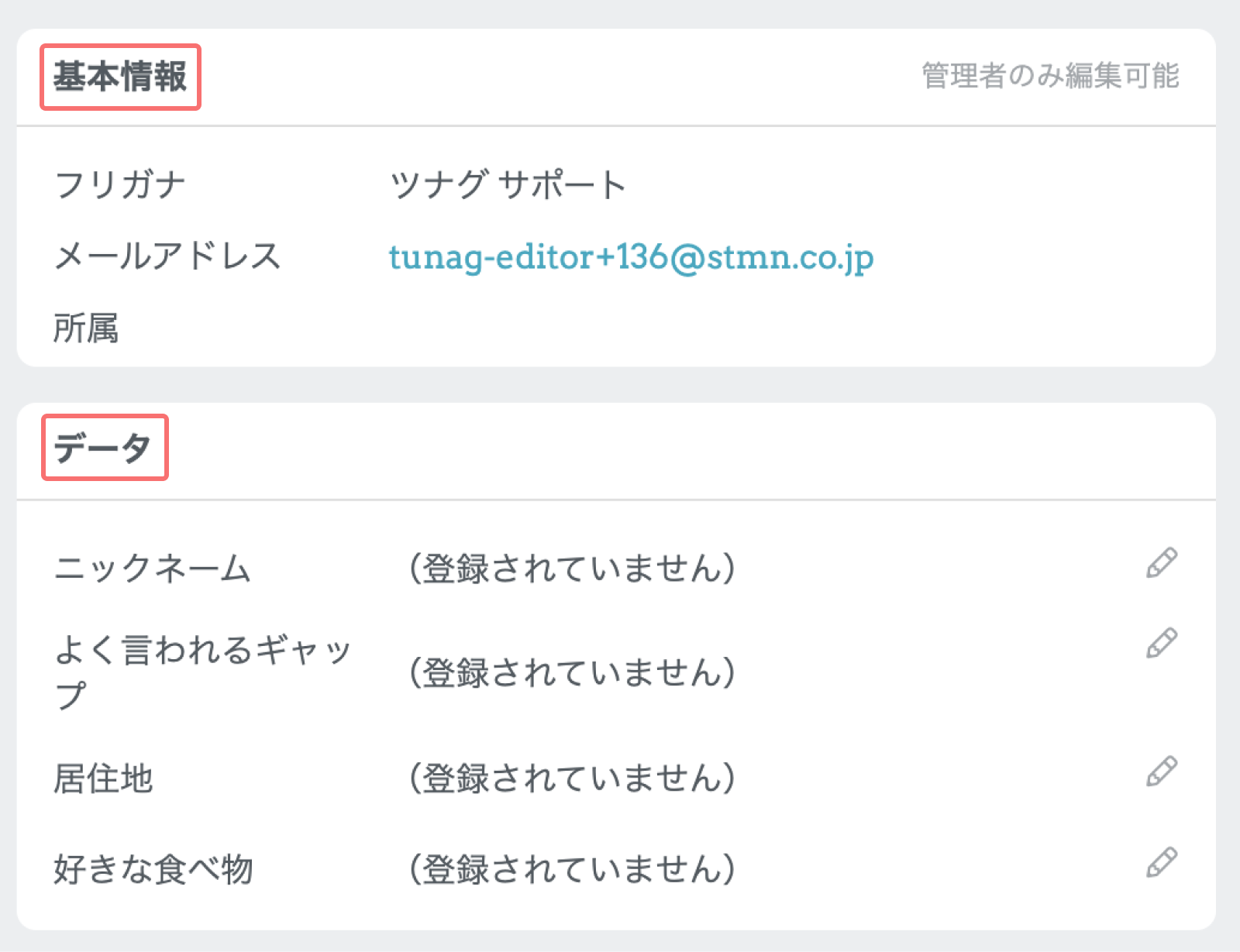Click the 基本情報 section heading
Viewport: 1240px width, 952px height.
coord(120,77)
